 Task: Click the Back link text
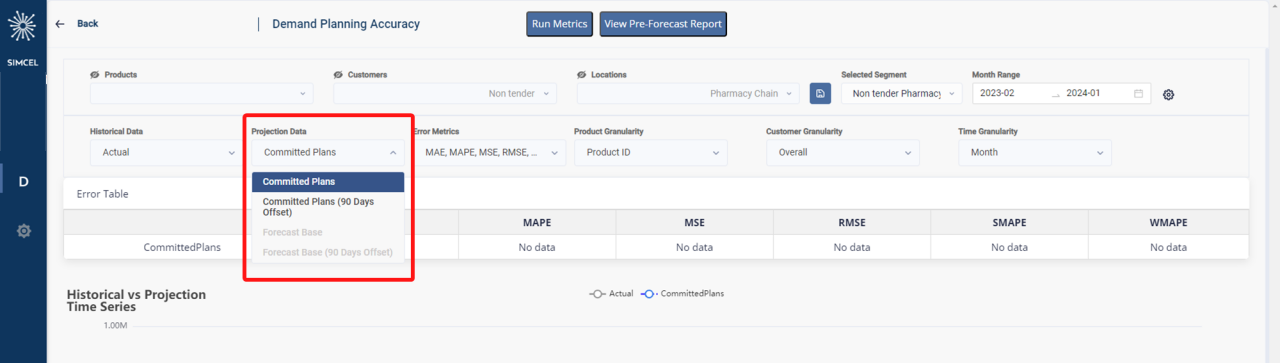88,24
